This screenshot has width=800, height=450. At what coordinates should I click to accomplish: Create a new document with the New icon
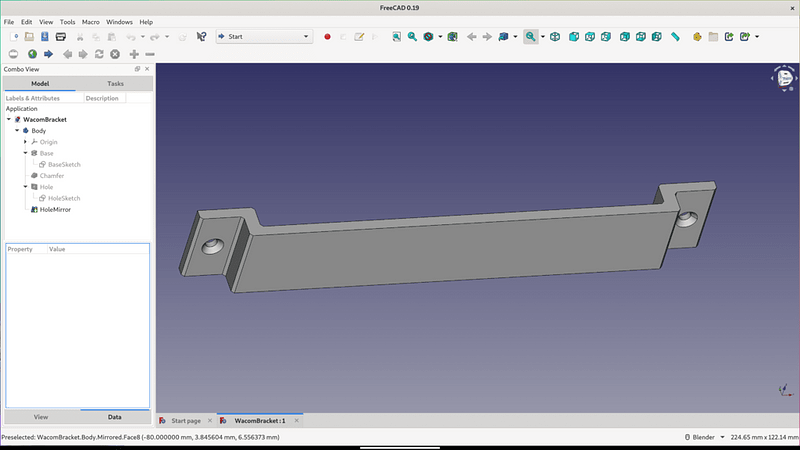point(14,37)
